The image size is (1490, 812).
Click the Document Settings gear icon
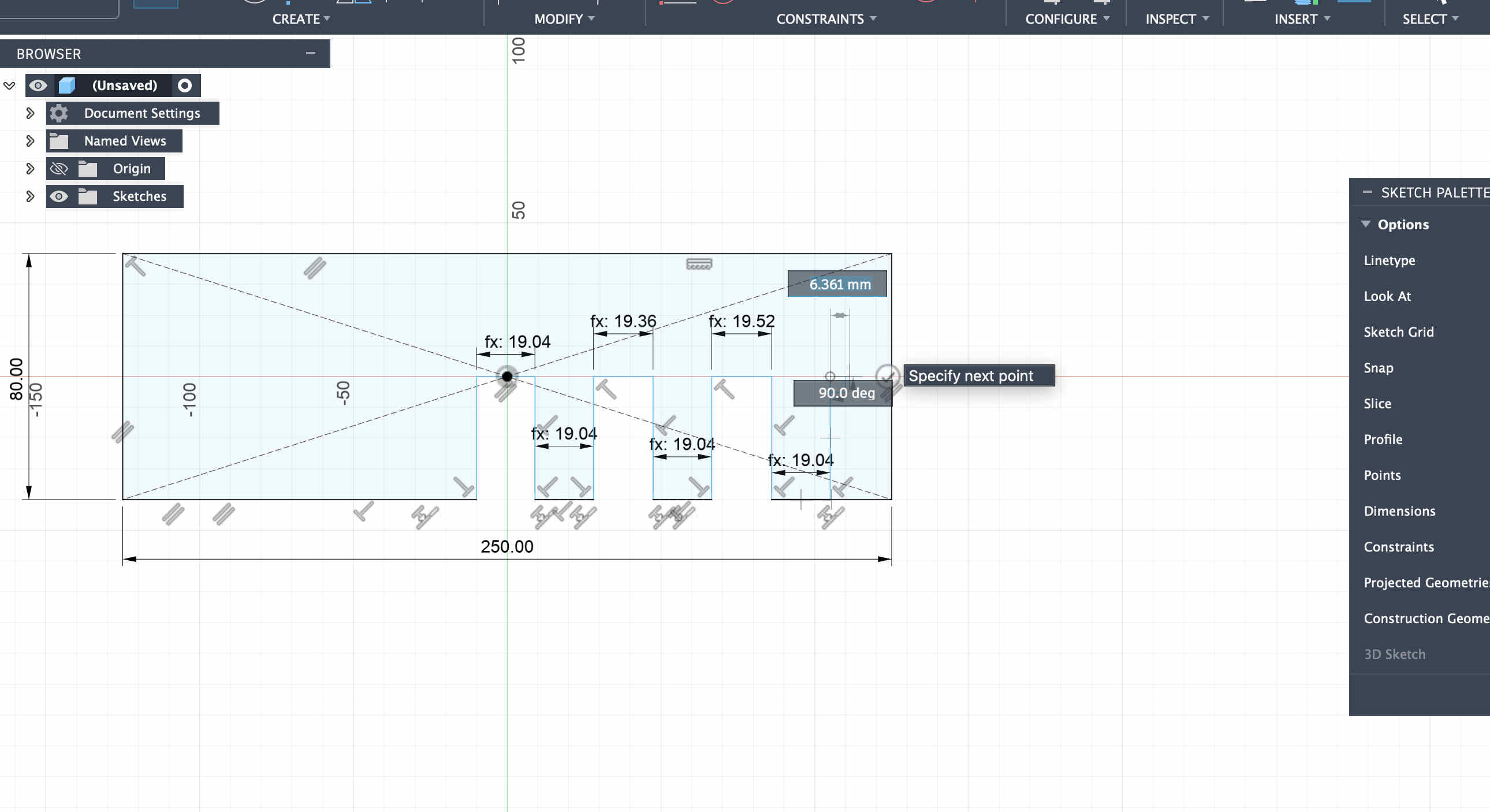(59, 113)
